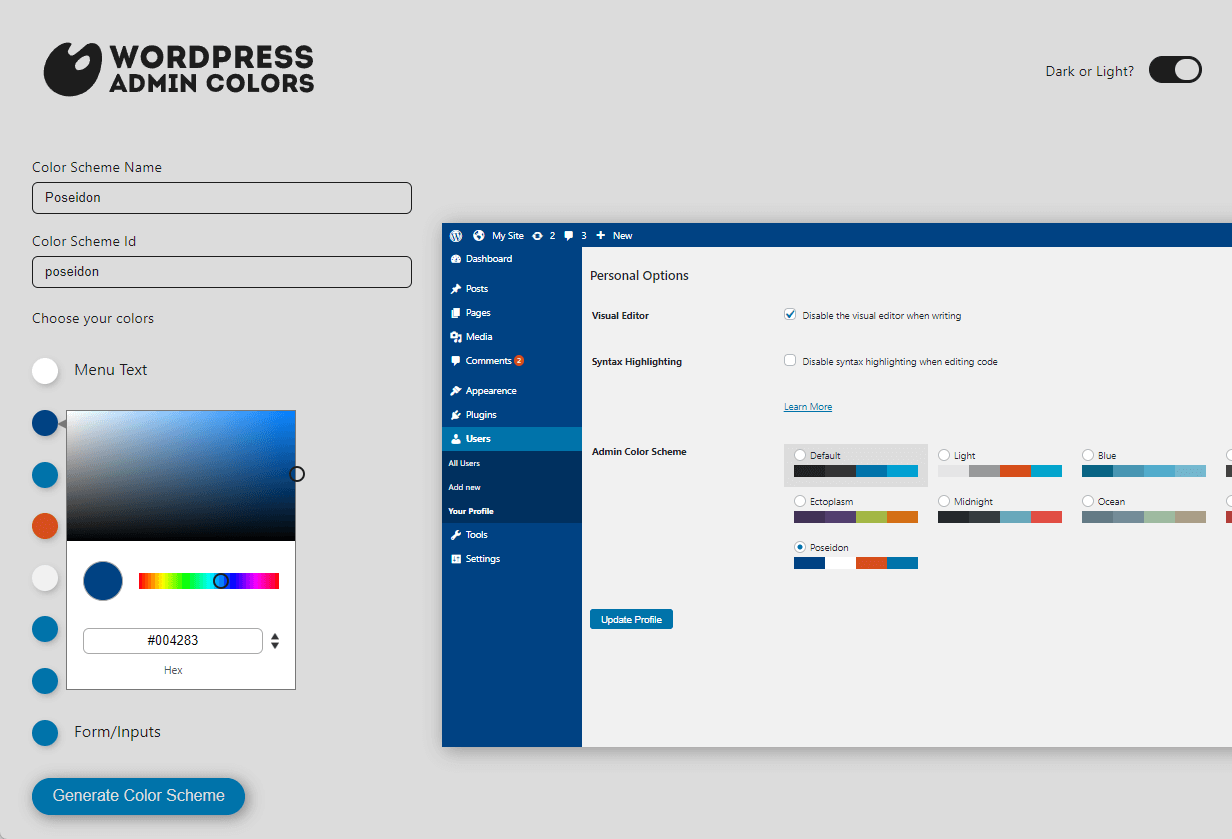
Task: Open 'Your Profile' in the Users submenu
Action: (470, 510)
